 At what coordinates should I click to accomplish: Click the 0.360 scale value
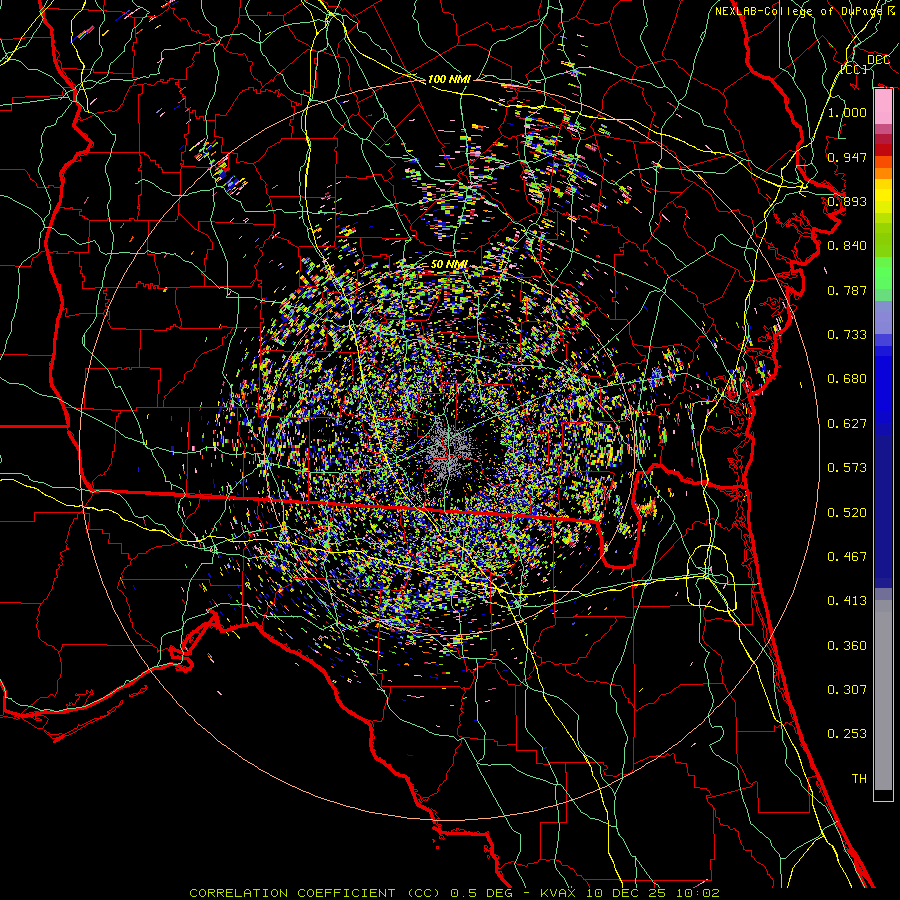point(847,646)
